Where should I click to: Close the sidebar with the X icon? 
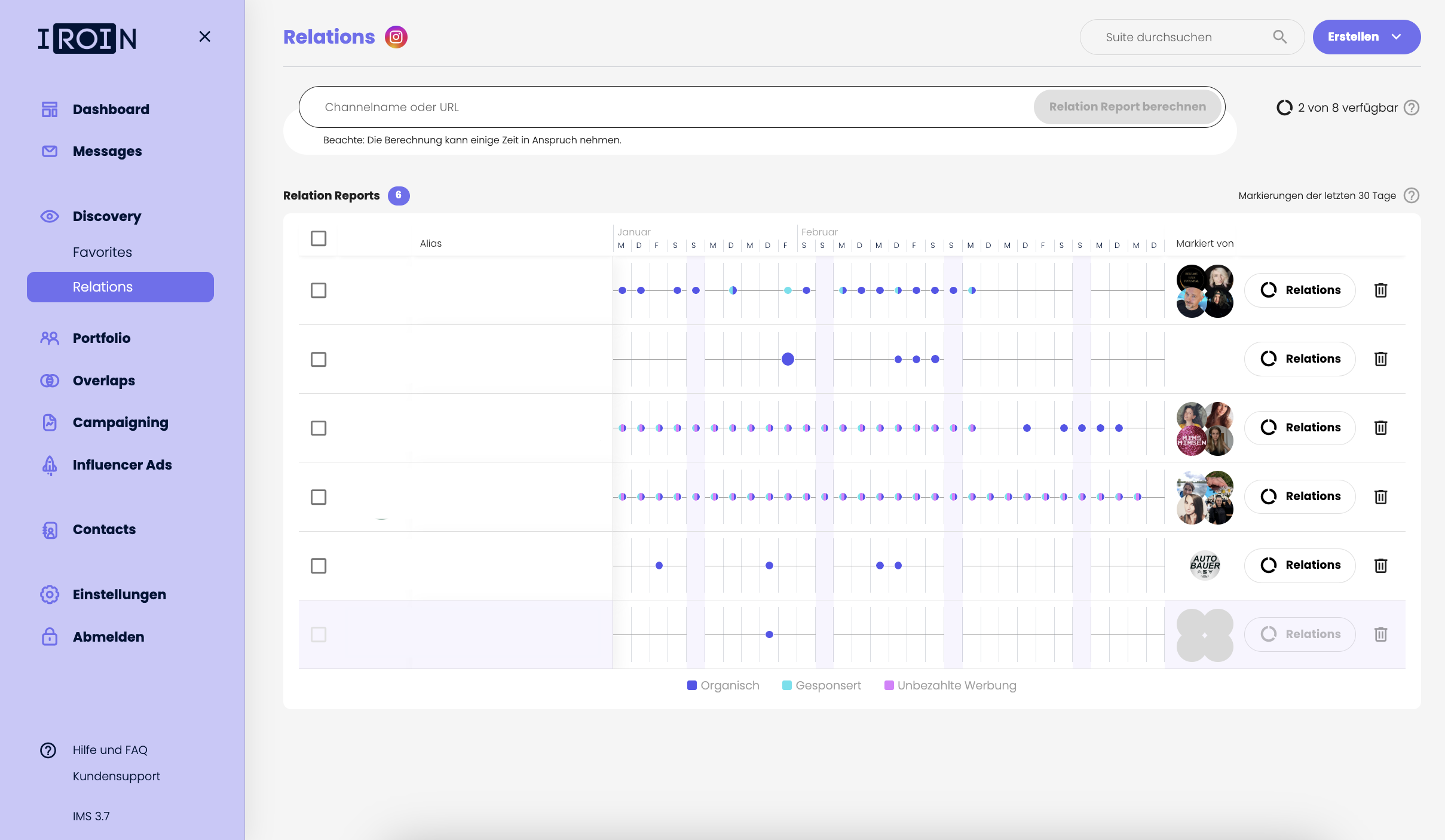tap(204, 37)
